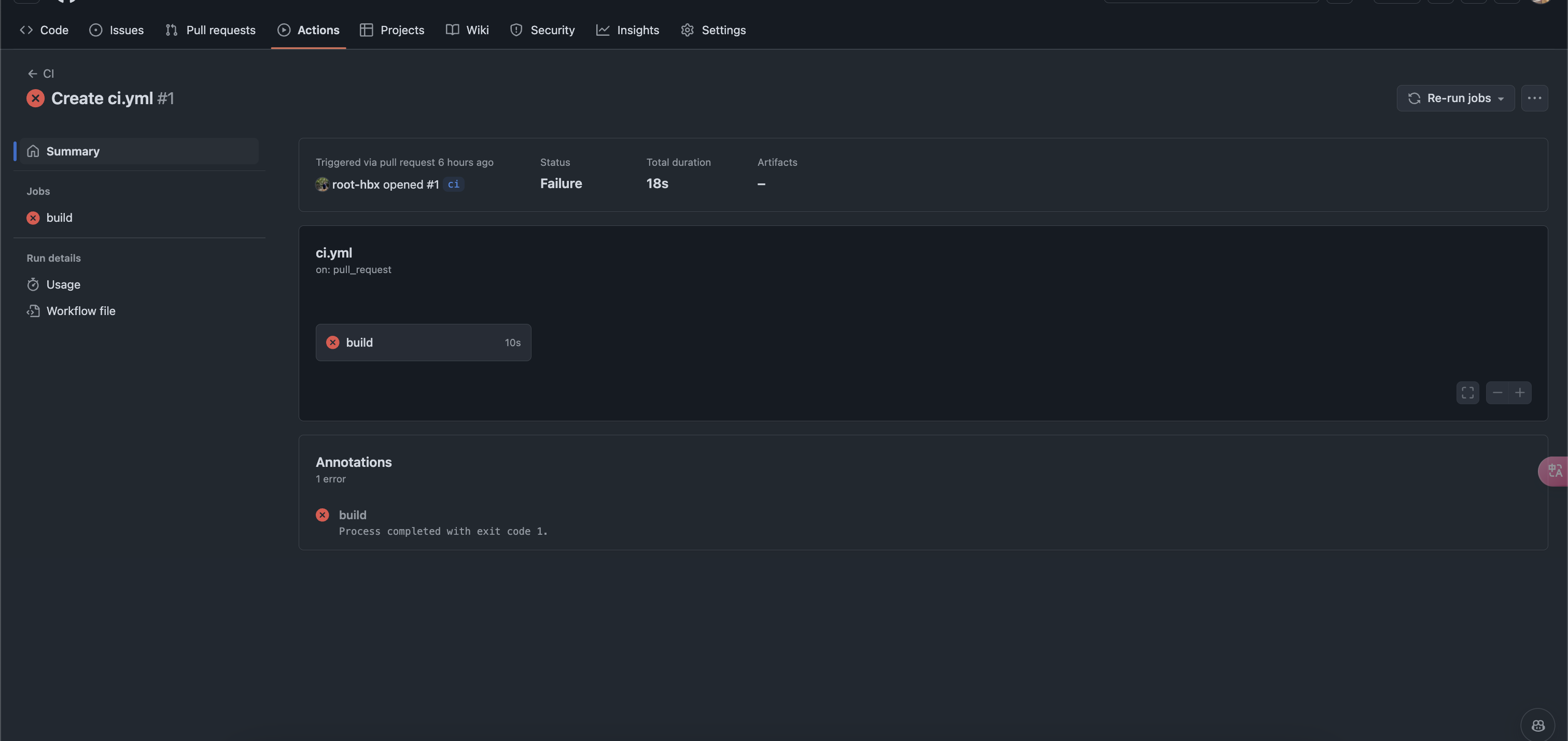Open the three-dot options menu

[x=1534, y=98]
